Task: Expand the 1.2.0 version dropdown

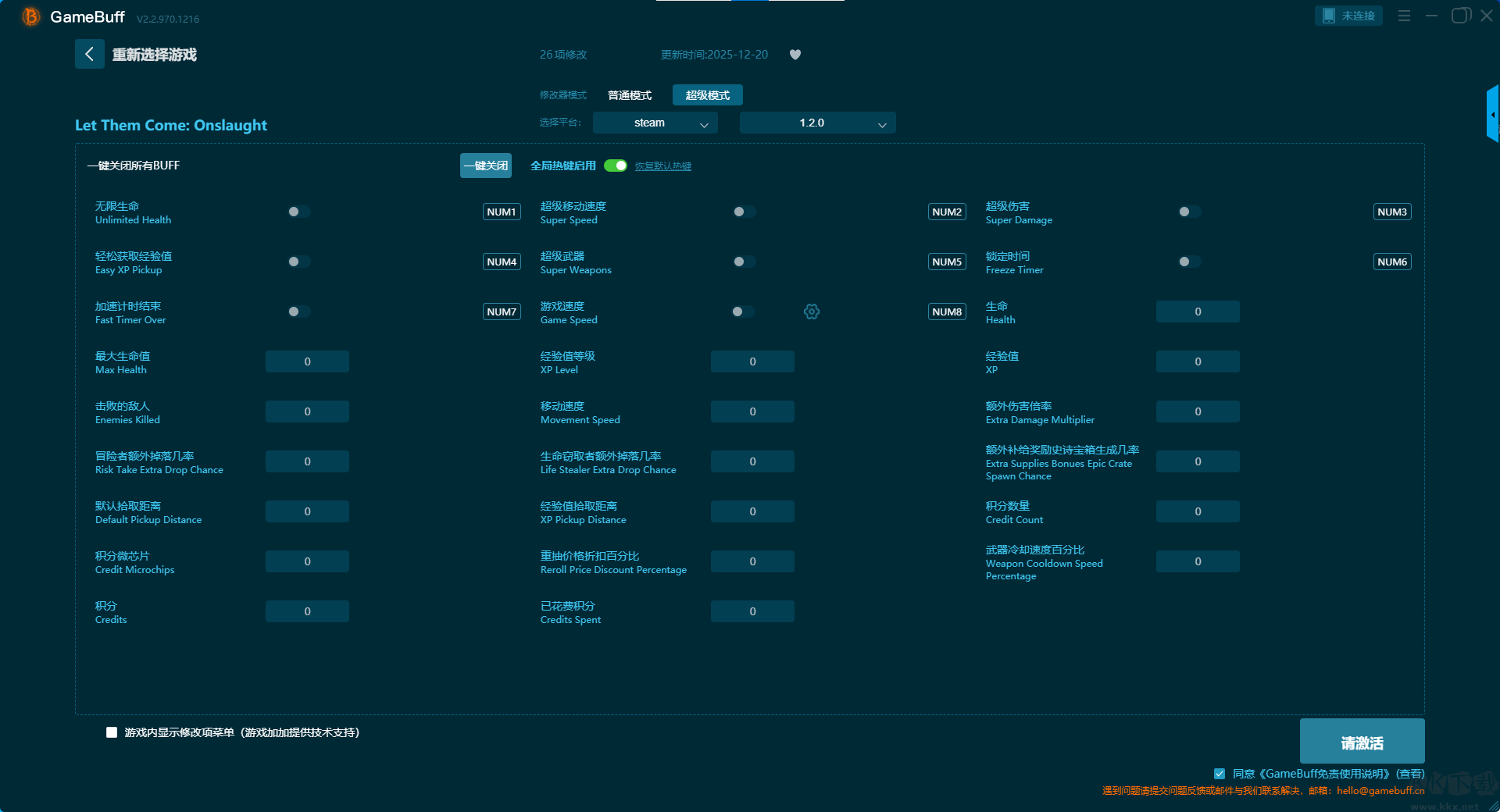Action: coord(817,123)
